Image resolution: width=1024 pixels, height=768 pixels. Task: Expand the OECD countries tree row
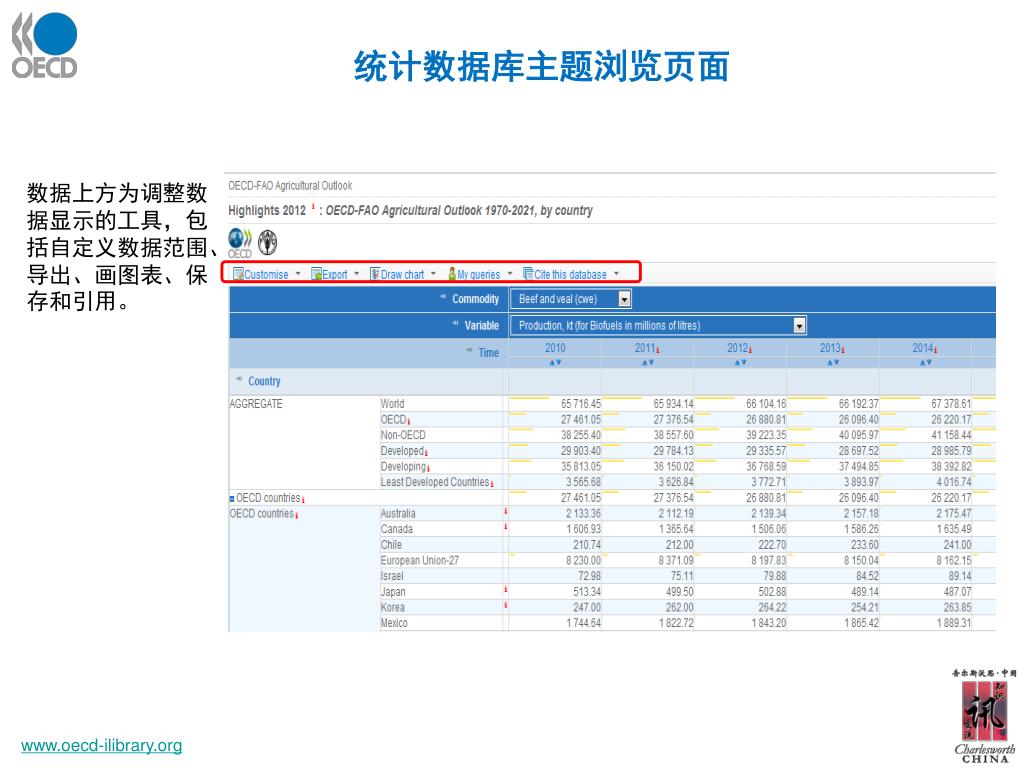(232, 498)
